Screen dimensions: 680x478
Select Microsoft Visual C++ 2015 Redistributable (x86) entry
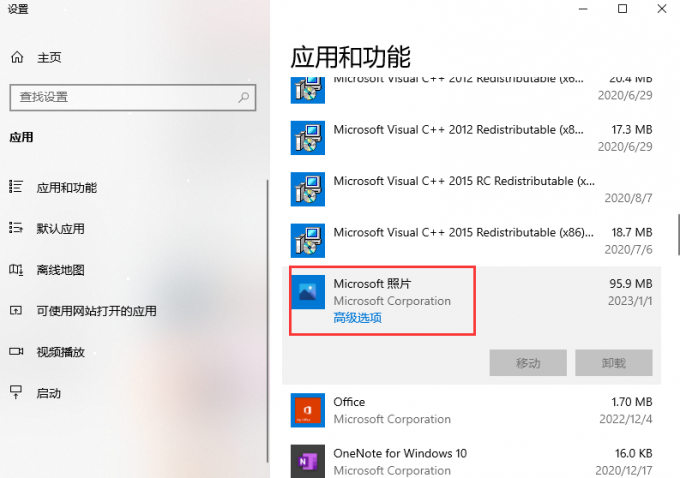pos(471,241)
